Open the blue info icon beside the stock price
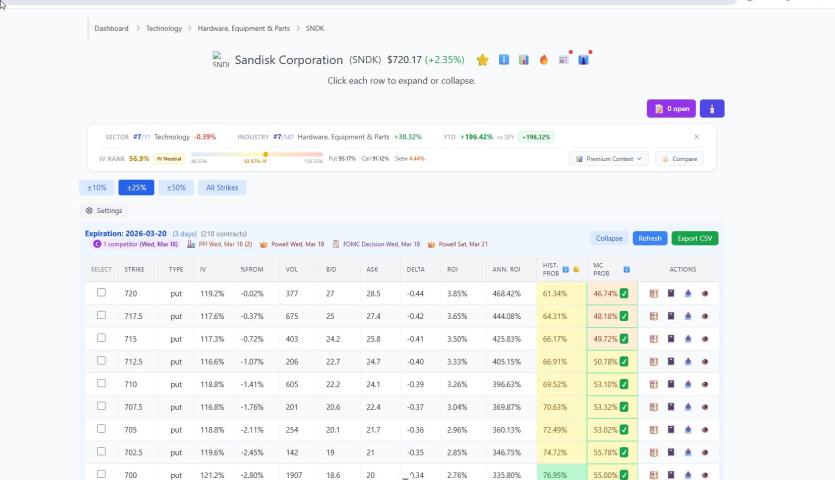This screenshot has width=835, height=480. 504,60
